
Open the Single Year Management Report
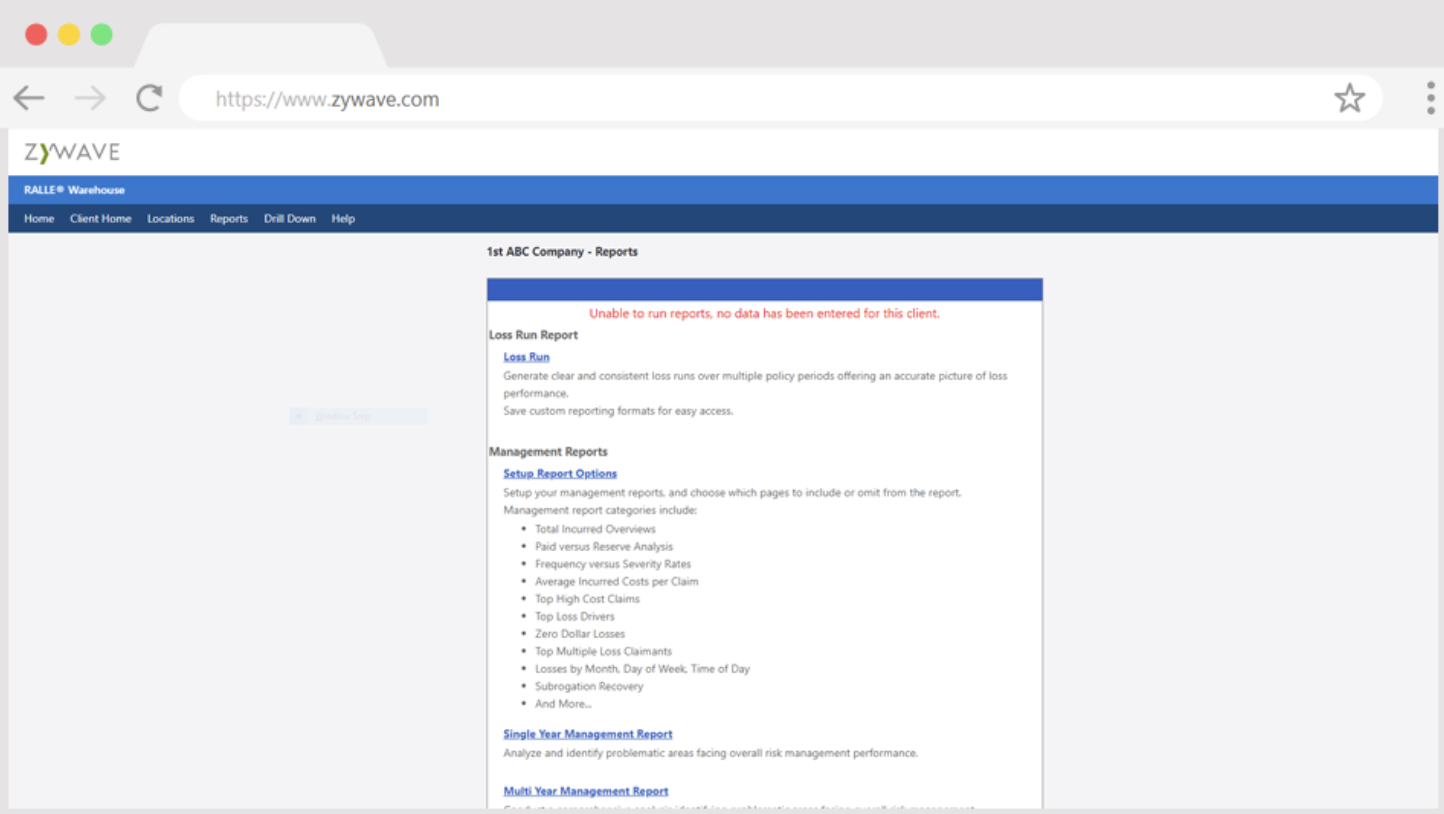[x=587, y=733]
